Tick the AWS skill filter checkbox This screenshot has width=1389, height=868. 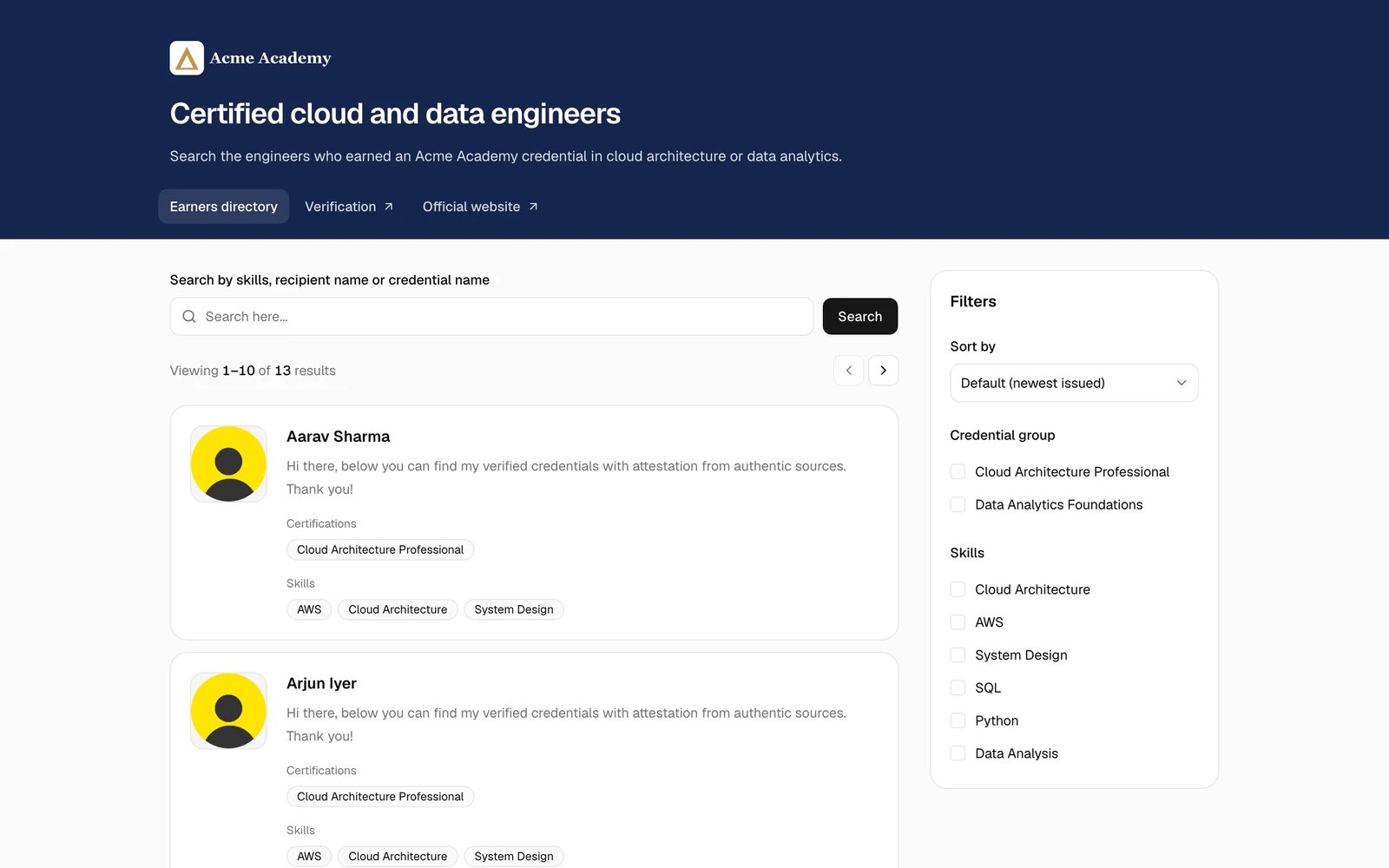(x=958, y=622)
